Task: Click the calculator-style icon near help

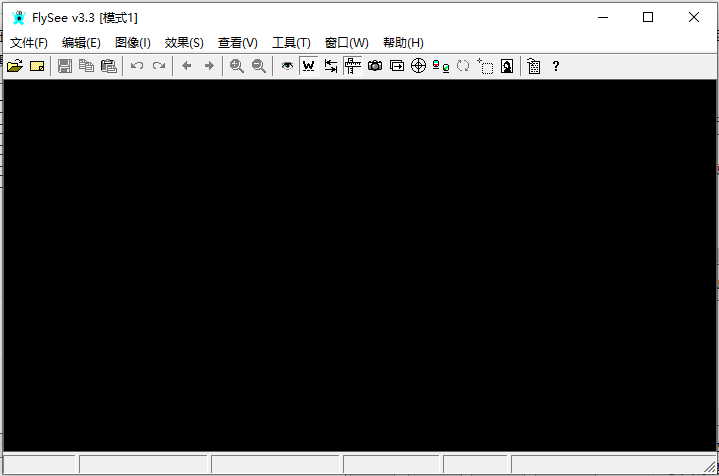Action: (534, 66)
